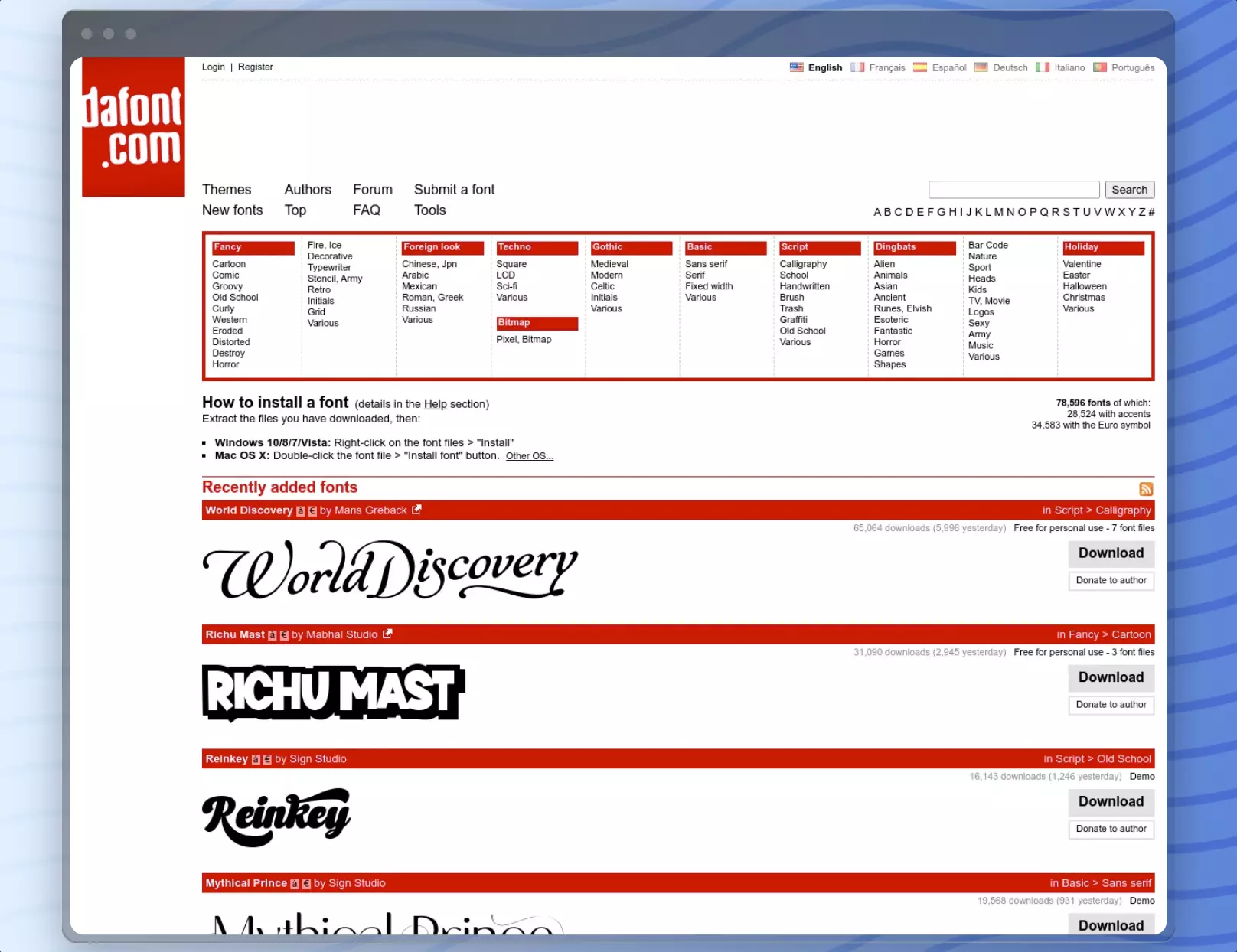Screen dimensions: 1237x952
Task: Open the Themes menu
Action: tap(227, 190)
